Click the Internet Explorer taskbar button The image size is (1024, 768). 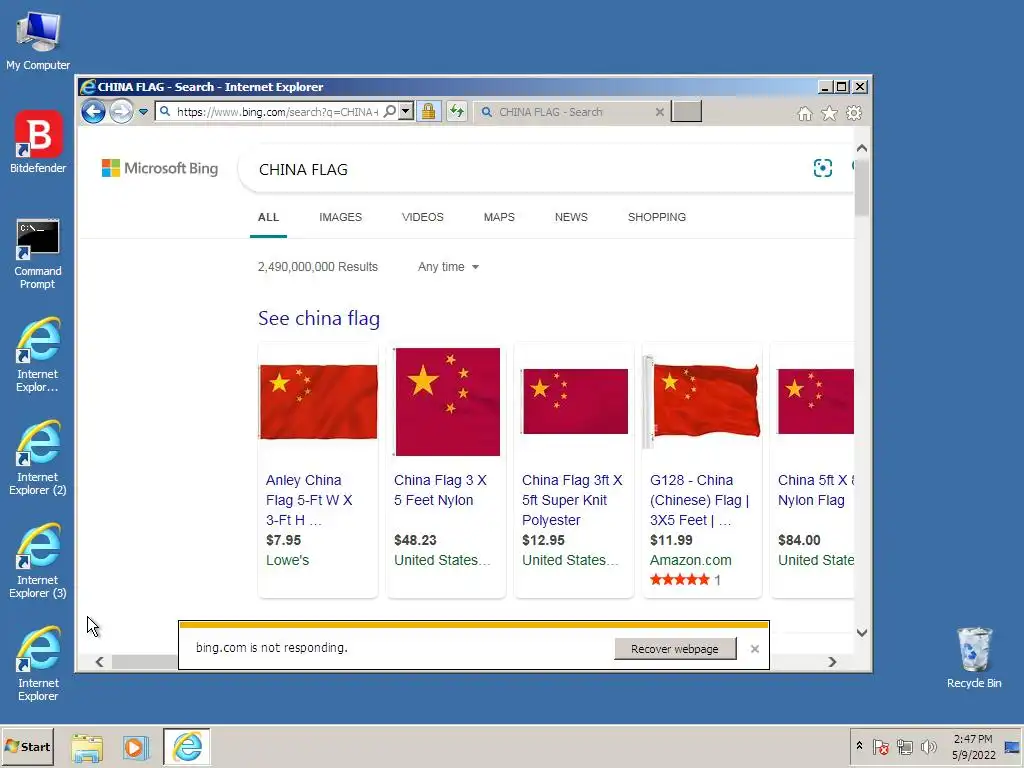click(187, 746)
